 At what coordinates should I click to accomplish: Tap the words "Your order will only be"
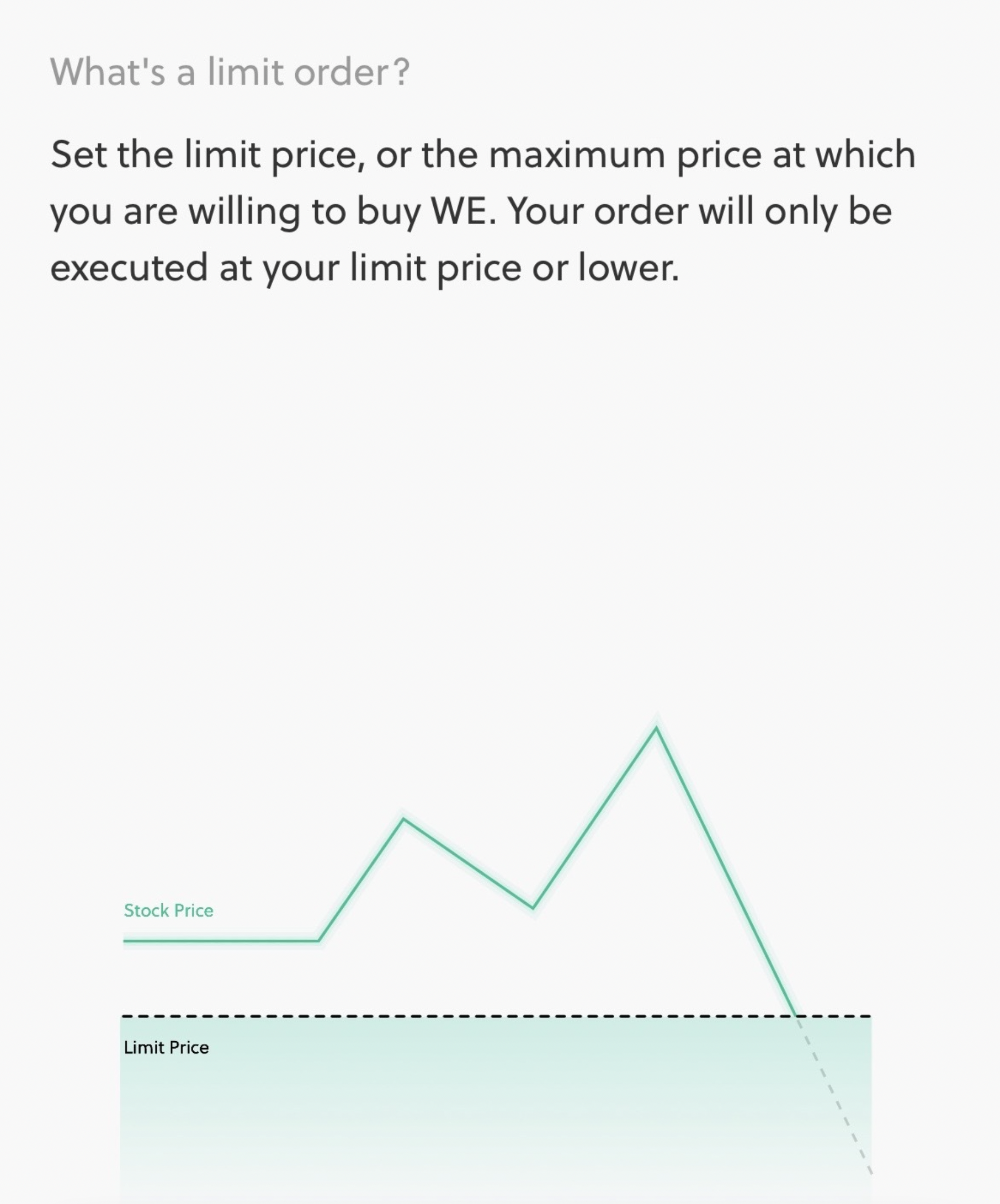(x=700, y=211)
